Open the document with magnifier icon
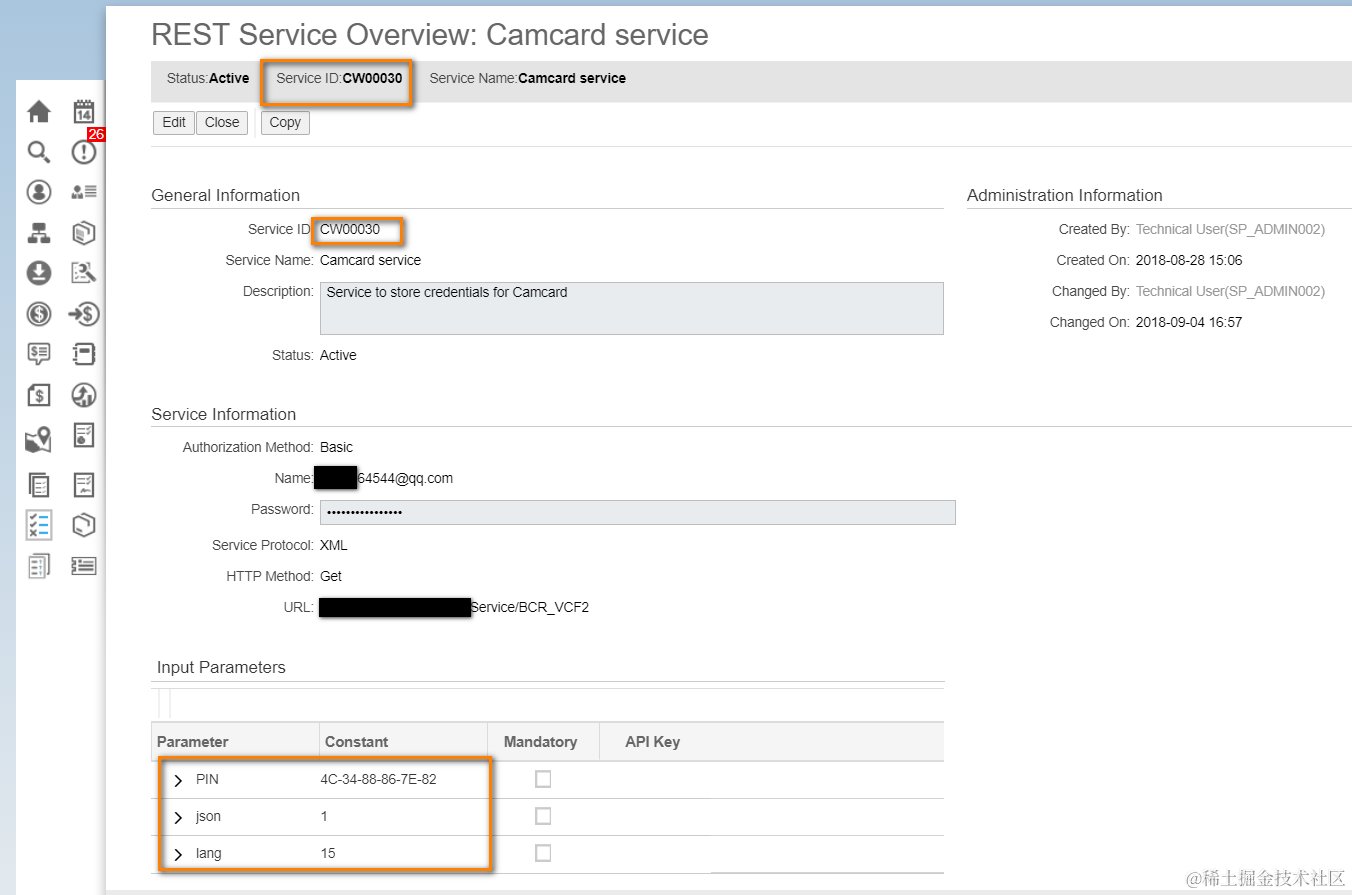1352x895 pixels. 84,273
